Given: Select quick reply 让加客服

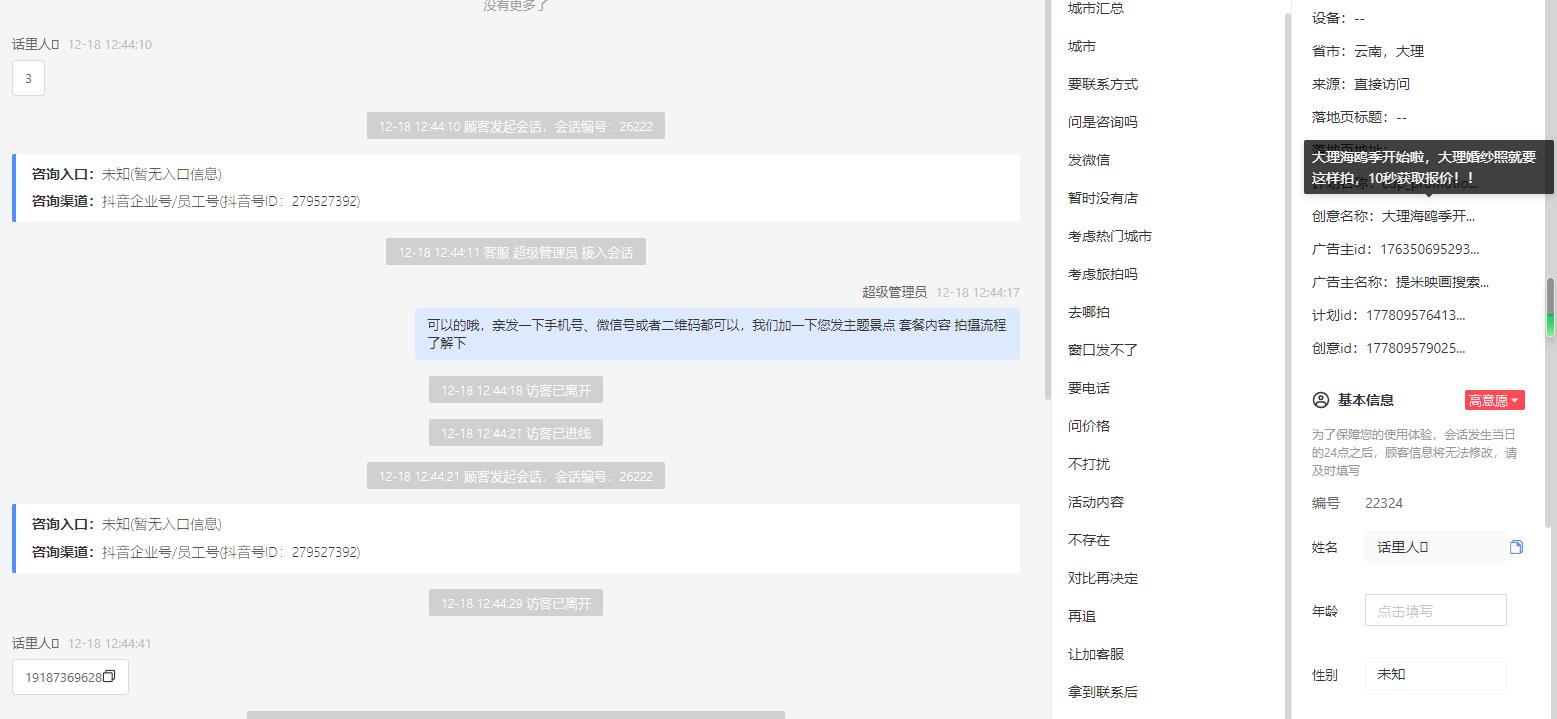Looking at the screenshot, I should point(1095,654).
